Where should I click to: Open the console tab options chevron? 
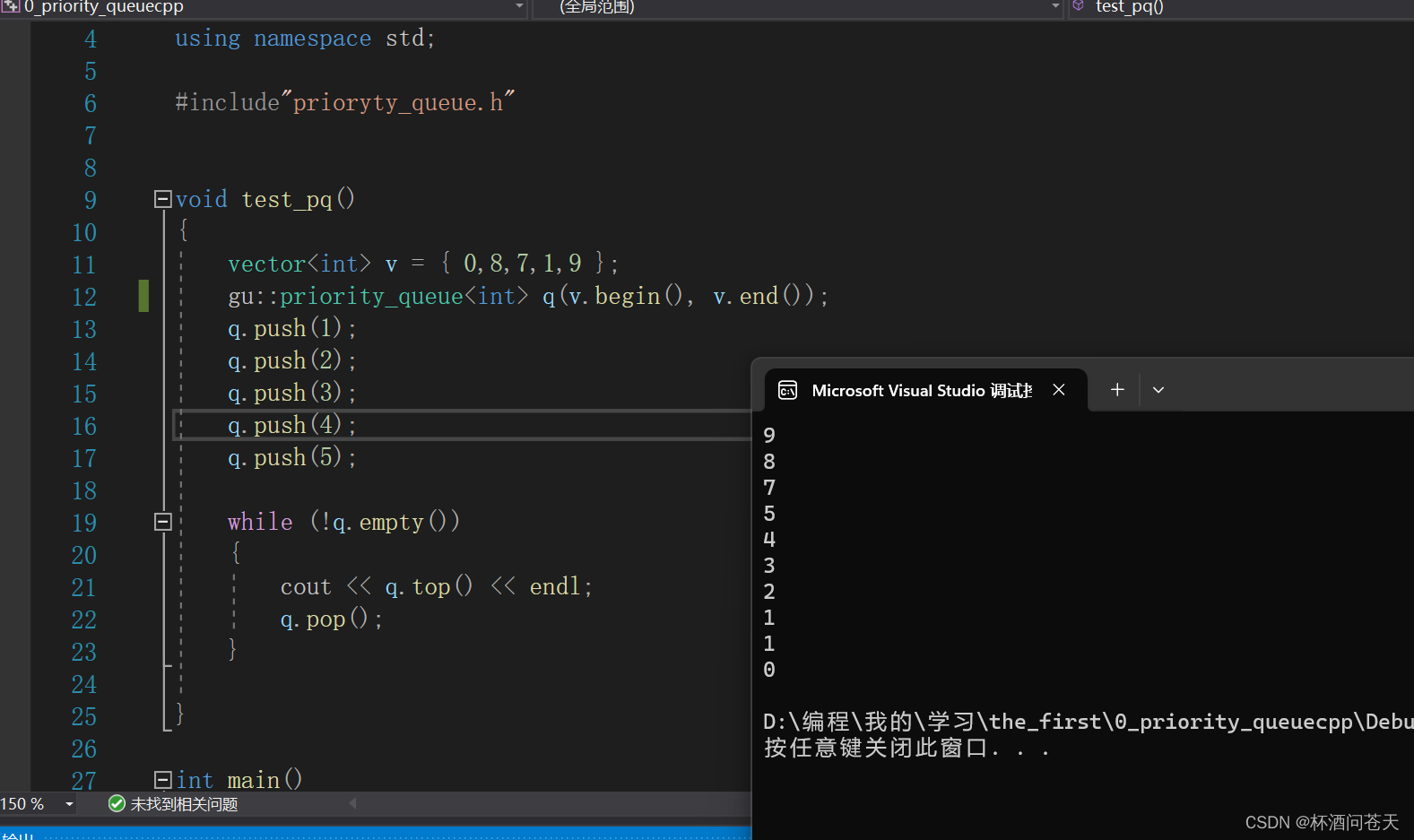click(1158, 390)
